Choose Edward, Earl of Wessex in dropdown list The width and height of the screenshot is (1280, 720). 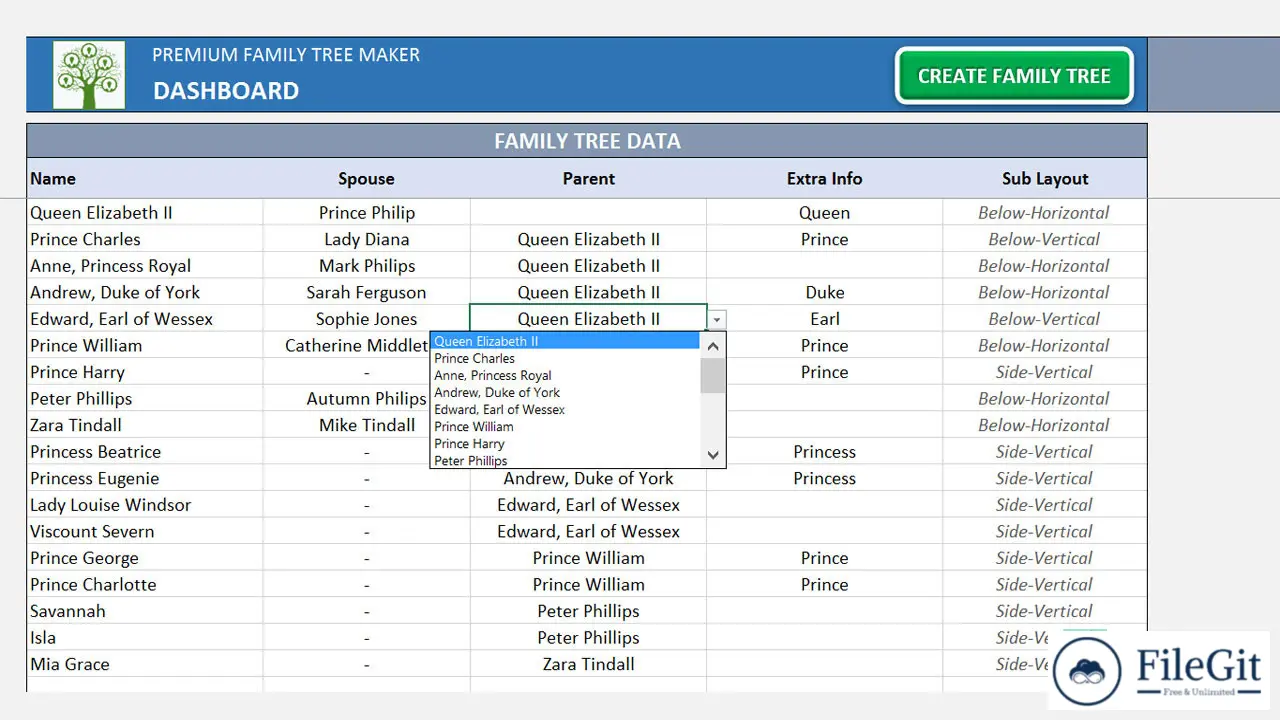pos(566,409)
